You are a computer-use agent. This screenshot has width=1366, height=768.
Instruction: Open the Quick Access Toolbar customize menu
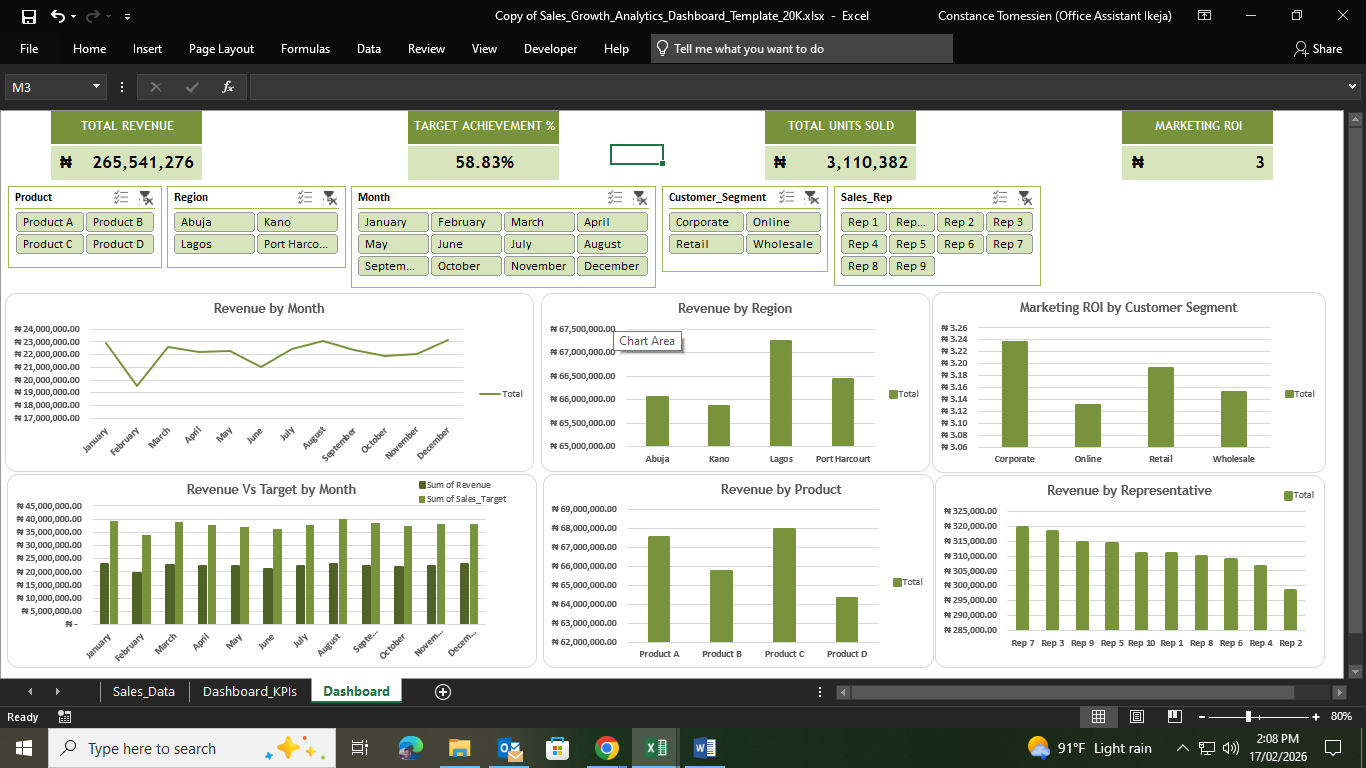coord(126,16)
